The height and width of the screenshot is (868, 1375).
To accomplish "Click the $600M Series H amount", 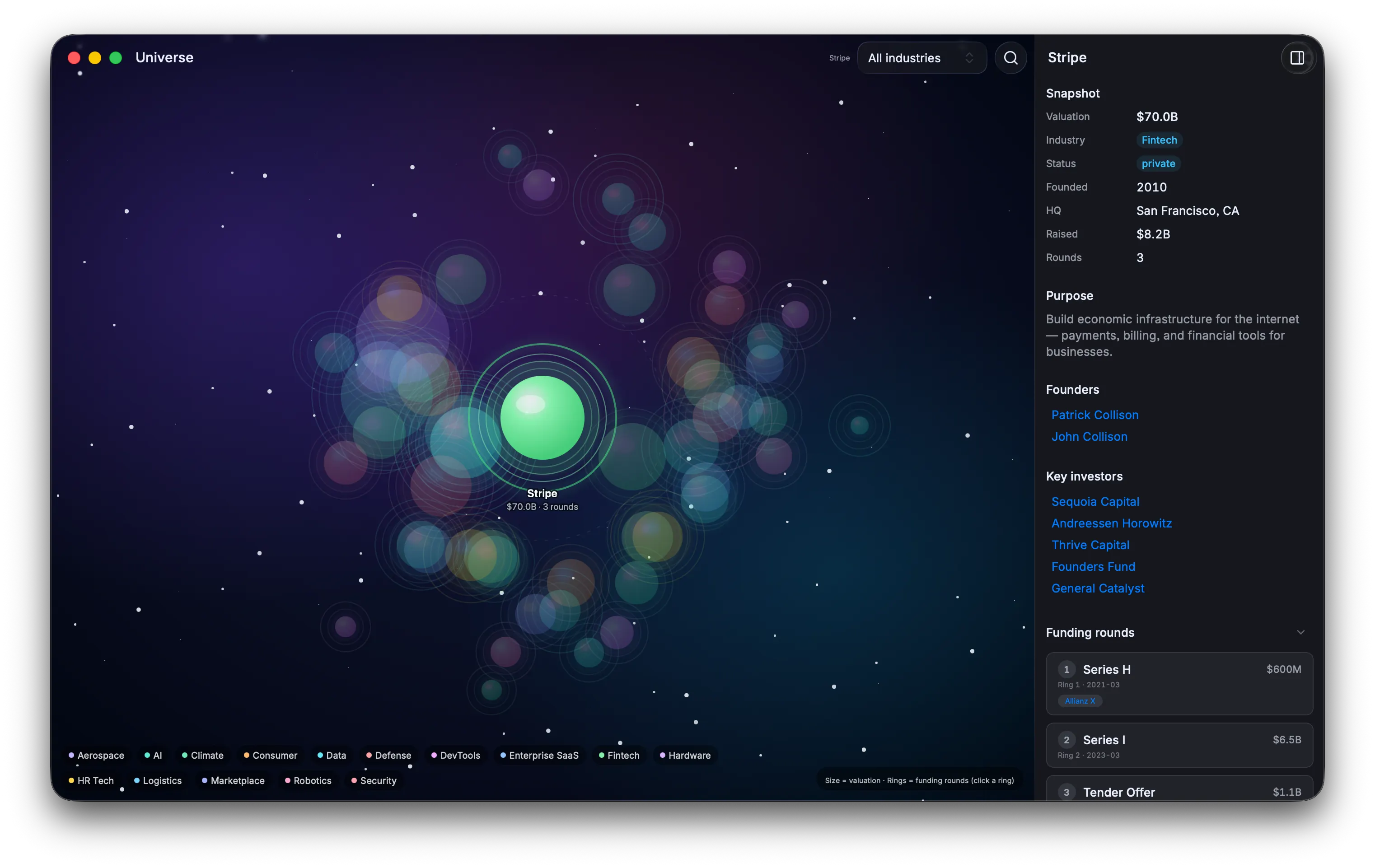I will point(1283,669).
